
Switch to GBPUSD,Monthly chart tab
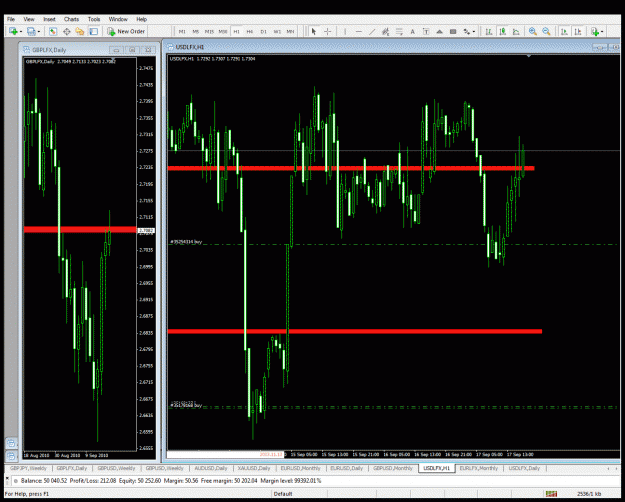click(x=393, y=468)
